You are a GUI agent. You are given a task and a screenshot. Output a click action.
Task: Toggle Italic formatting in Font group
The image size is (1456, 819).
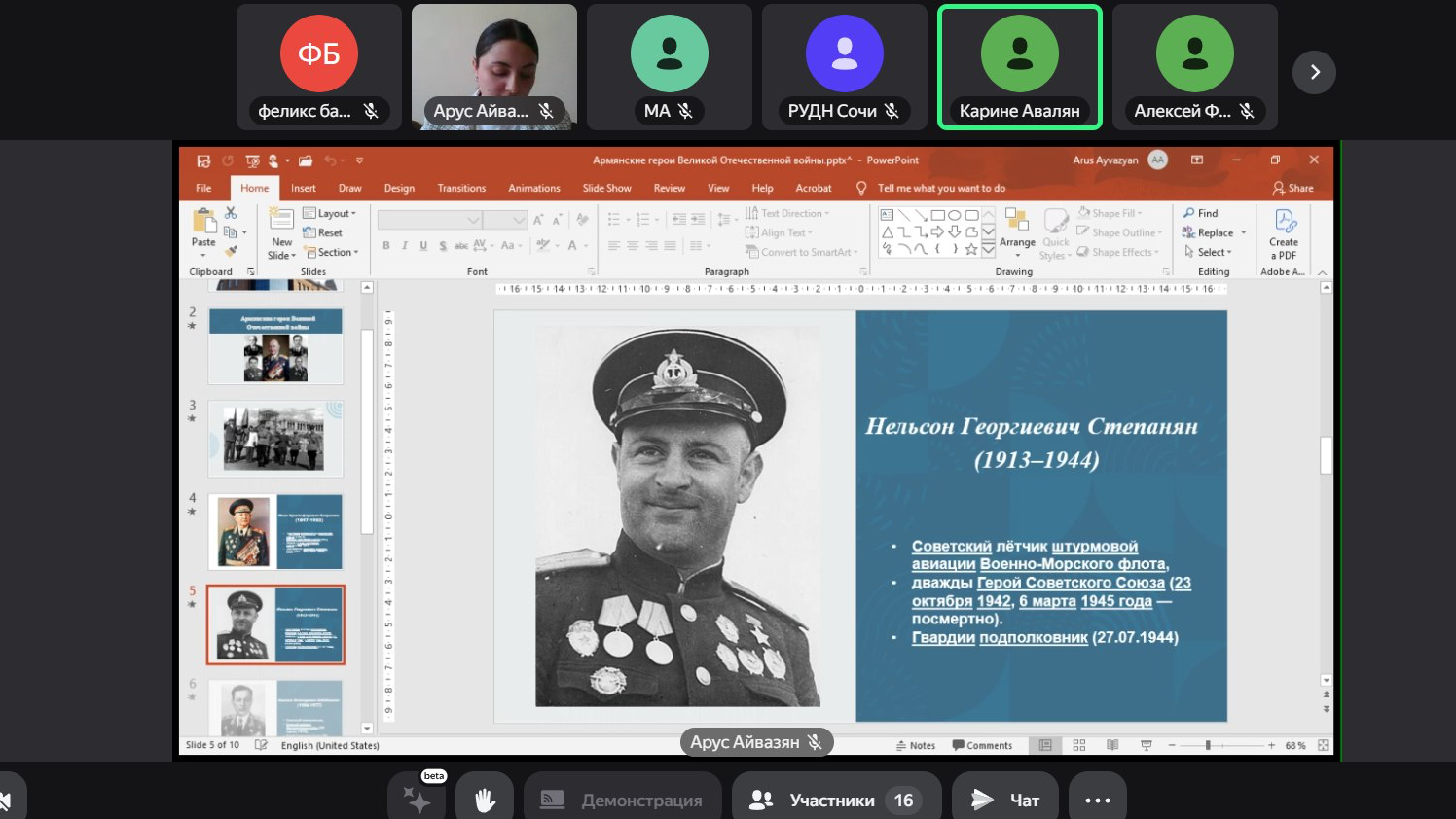405,246
